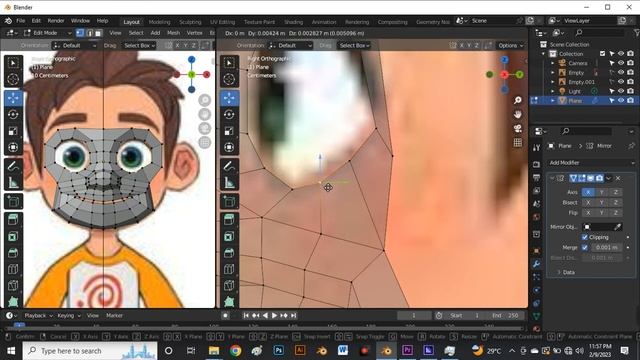Open the Edit Mode dropdown
The height and width of the screenshot is (360, 640).
47,33
